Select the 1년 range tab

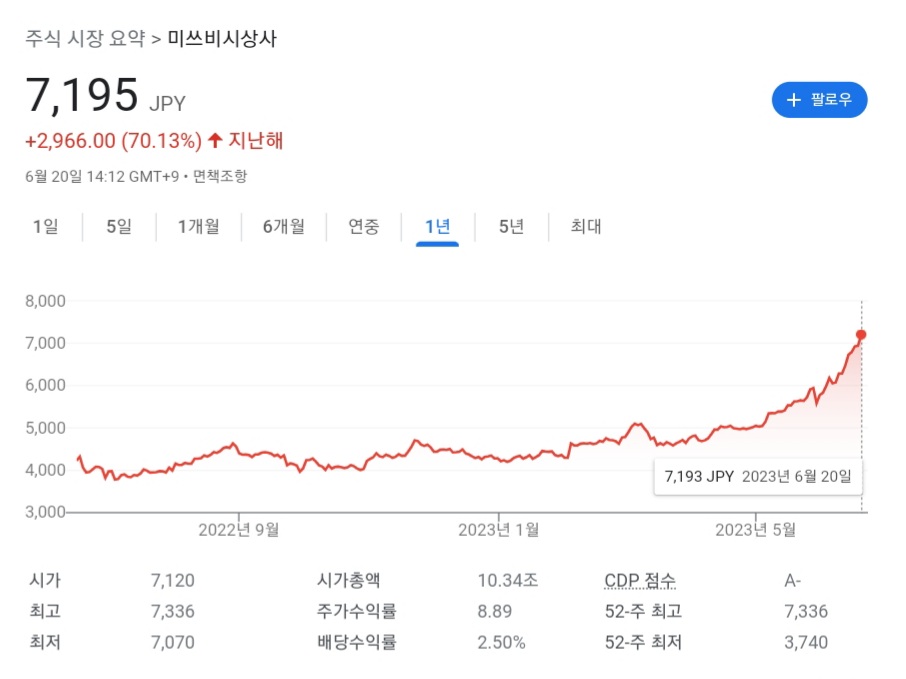click(437, 227)
